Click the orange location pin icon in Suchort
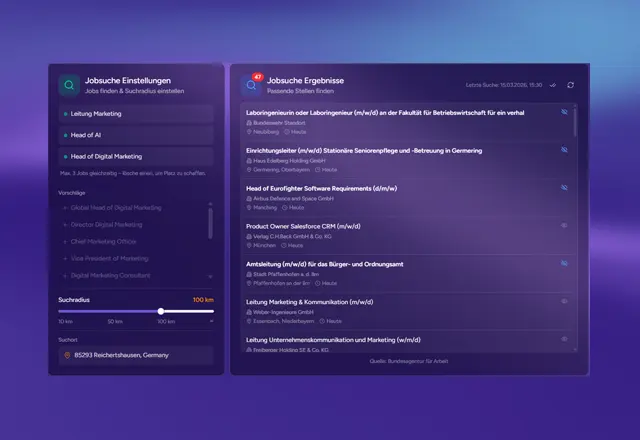This screenshot has width=640, height=440. [67, 355]
